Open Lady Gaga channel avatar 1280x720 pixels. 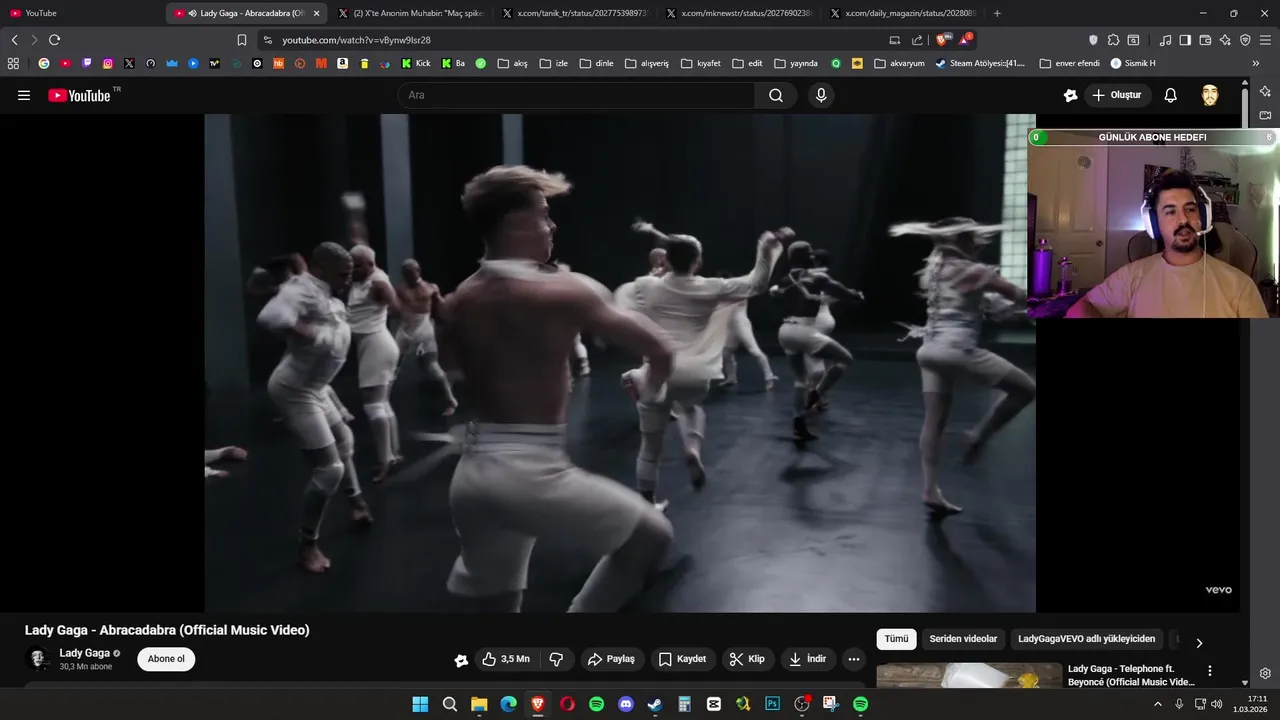pos(38,659)
